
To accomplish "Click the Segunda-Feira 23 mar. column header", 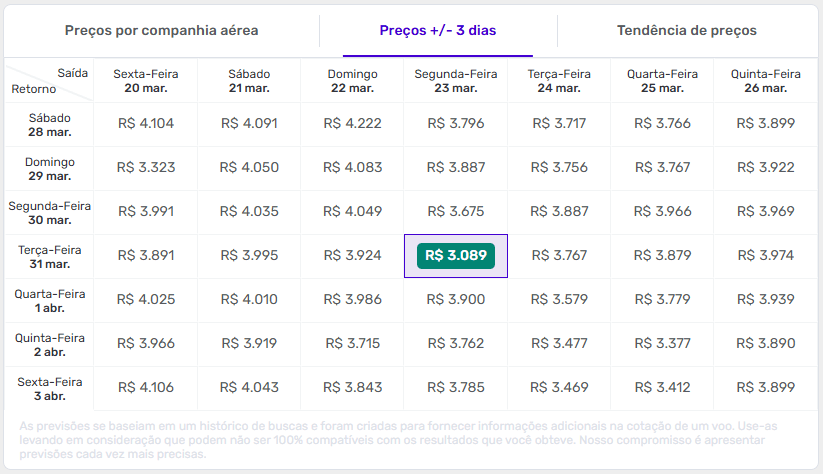I will (456, 81).
